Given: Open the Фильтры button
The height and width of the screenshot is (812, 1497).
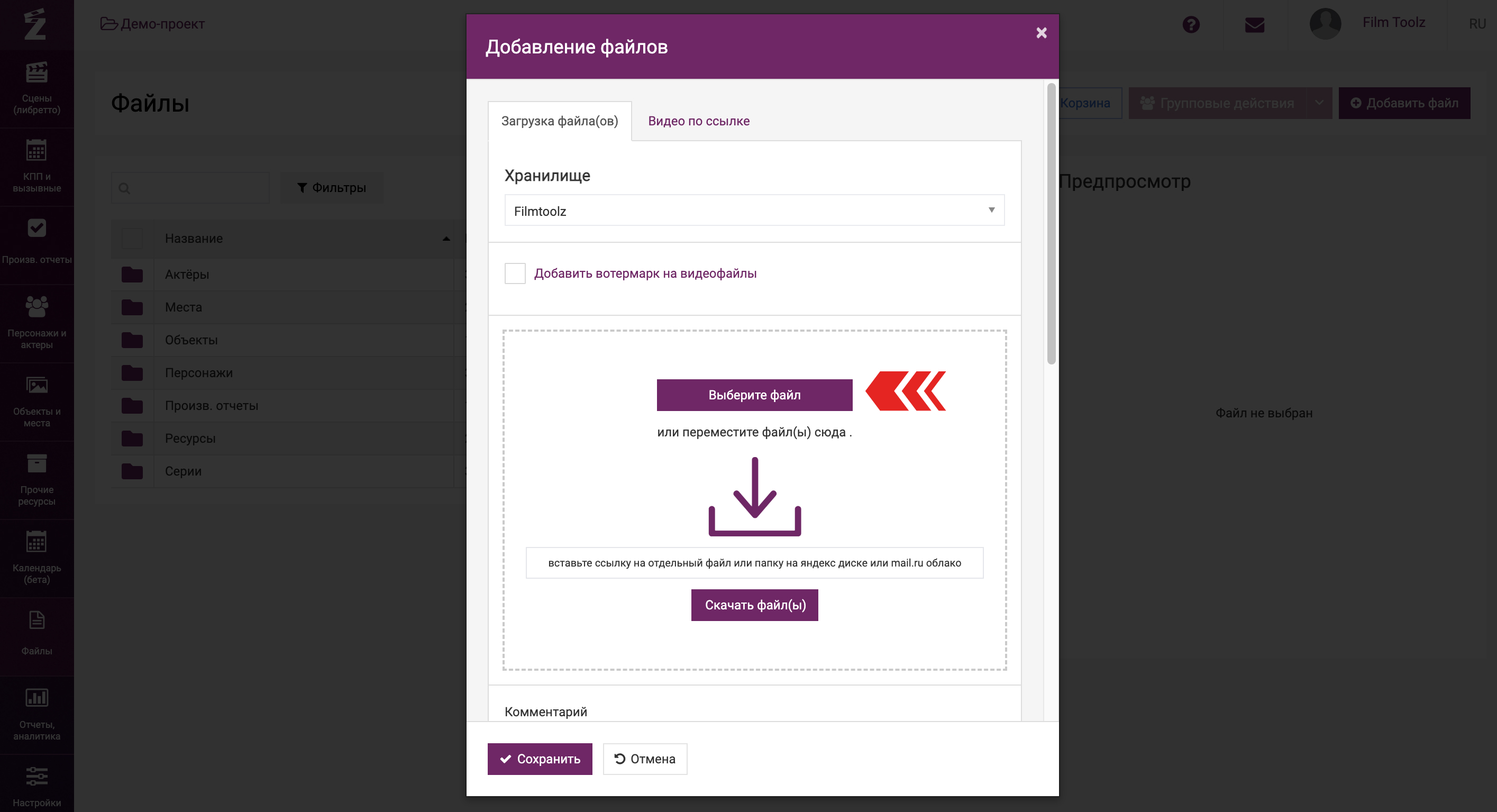Looking at the screenshot, I should pyautogui.click(x=332, y=188).
